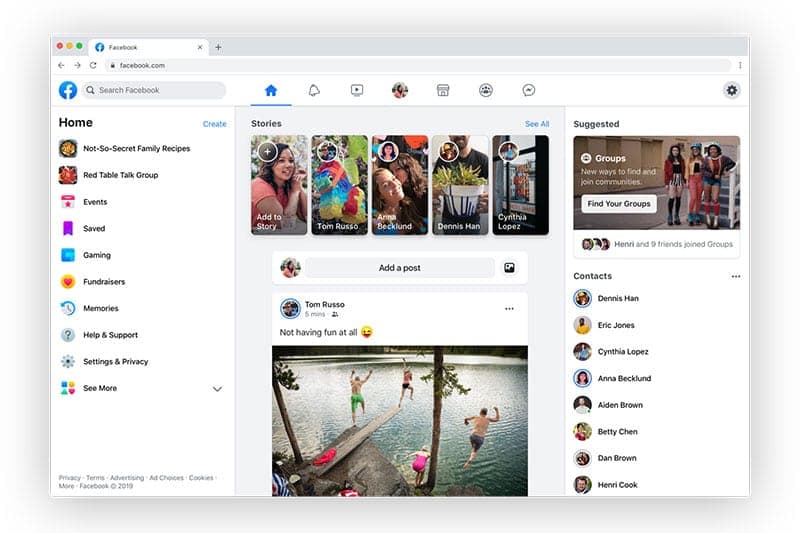
Task: Click the Search Facebook field
Action: point(154,90)
